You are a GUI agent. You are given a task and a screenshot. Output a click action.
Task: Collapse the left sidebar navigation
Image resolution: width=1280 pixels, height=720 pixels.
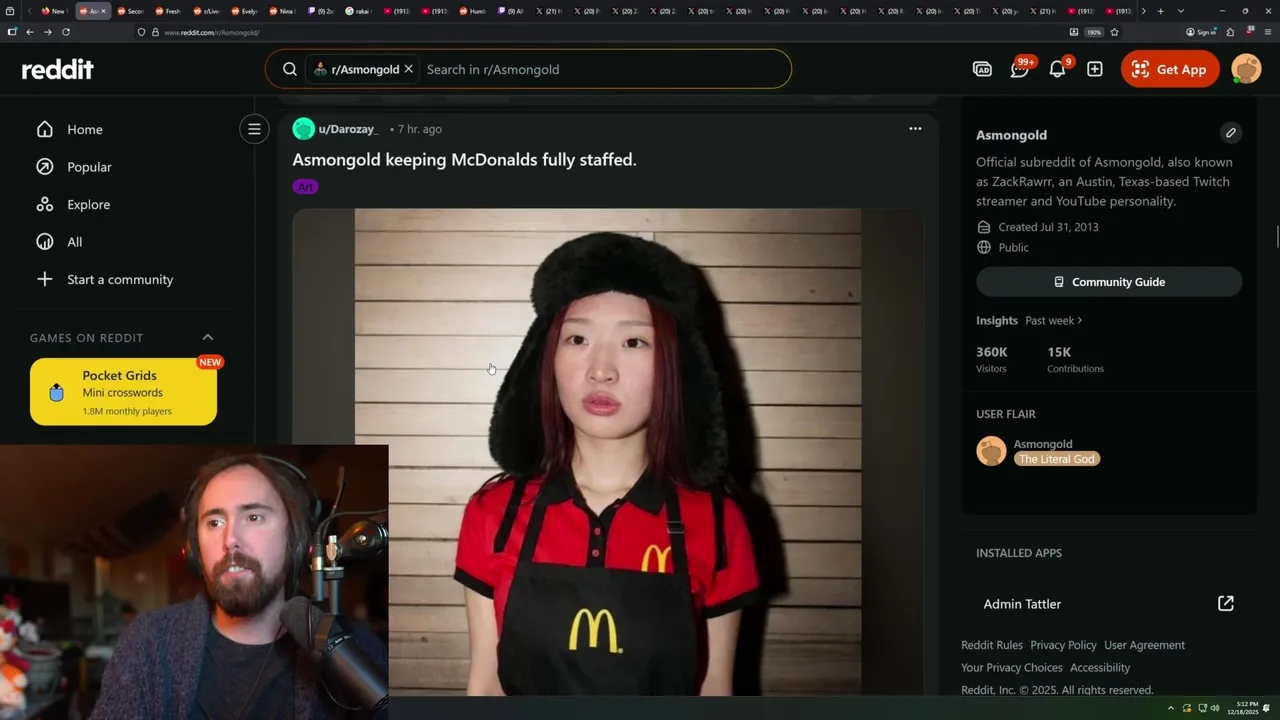(254, 129)
